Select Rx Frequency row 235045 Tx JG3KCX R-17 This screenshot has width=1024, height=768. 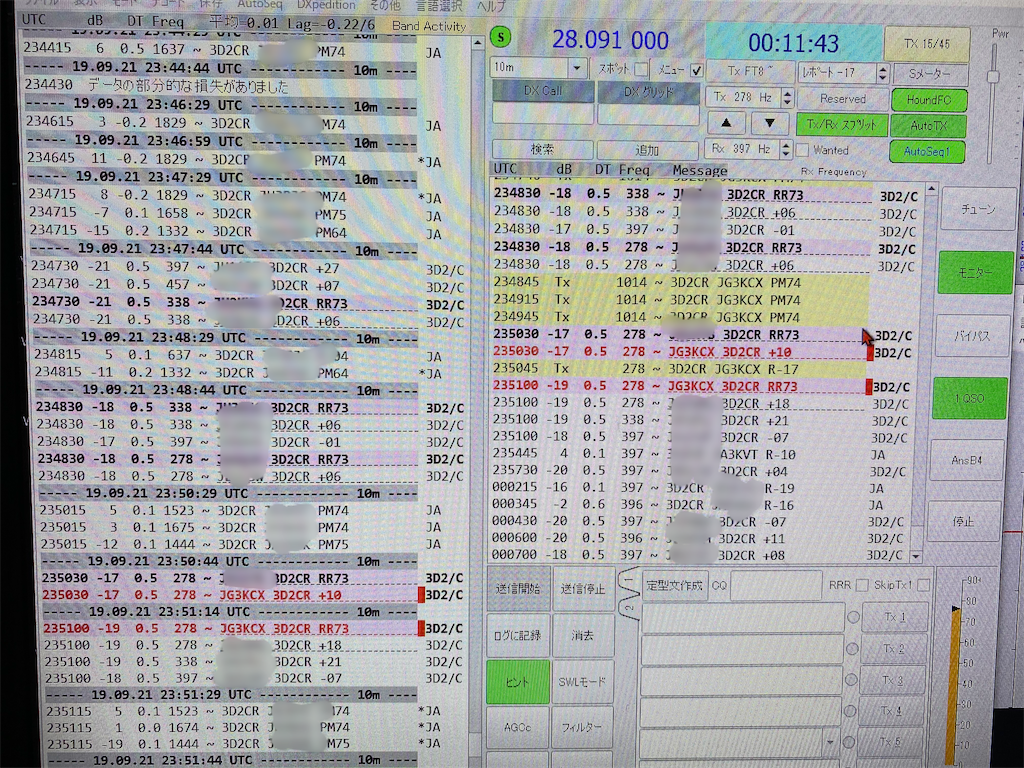pos(679,369)
